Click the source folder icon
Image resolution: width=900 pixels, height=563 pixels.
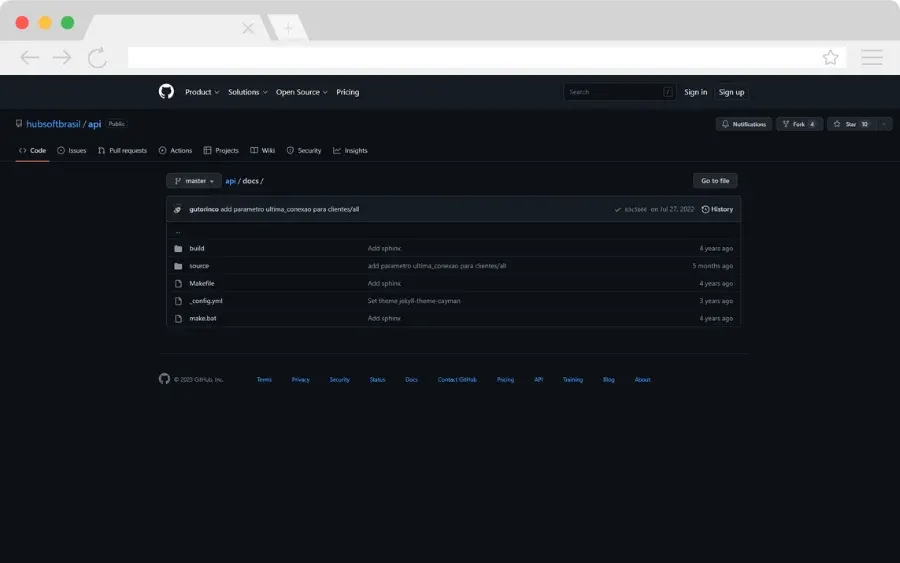178,266
